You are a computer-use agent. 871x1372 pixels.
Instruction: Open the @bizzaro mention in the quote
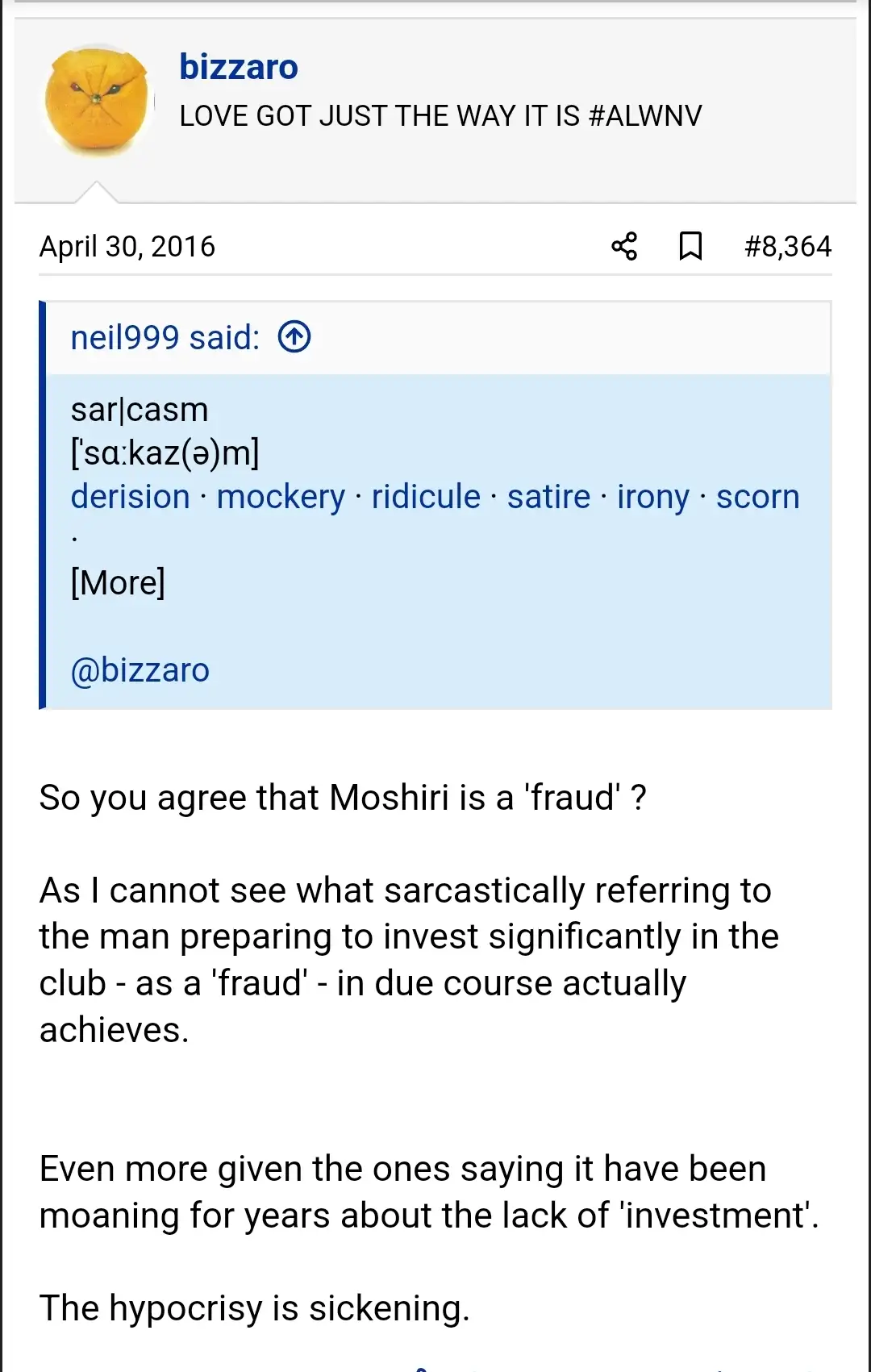coord(140,670)
